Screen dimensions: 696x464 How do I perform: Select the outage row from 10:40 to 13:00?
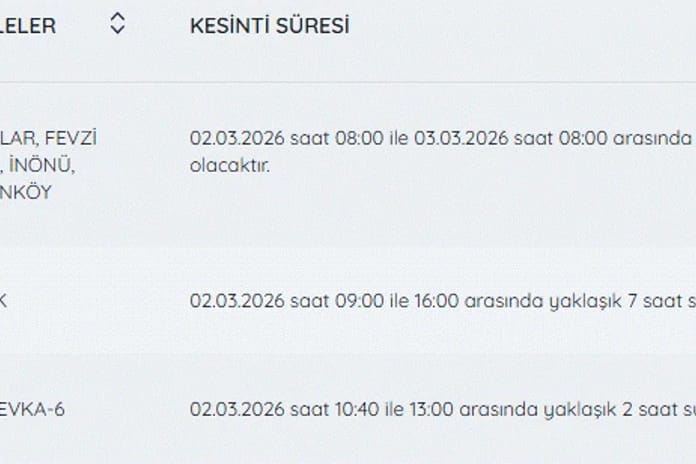pos(440,409)
